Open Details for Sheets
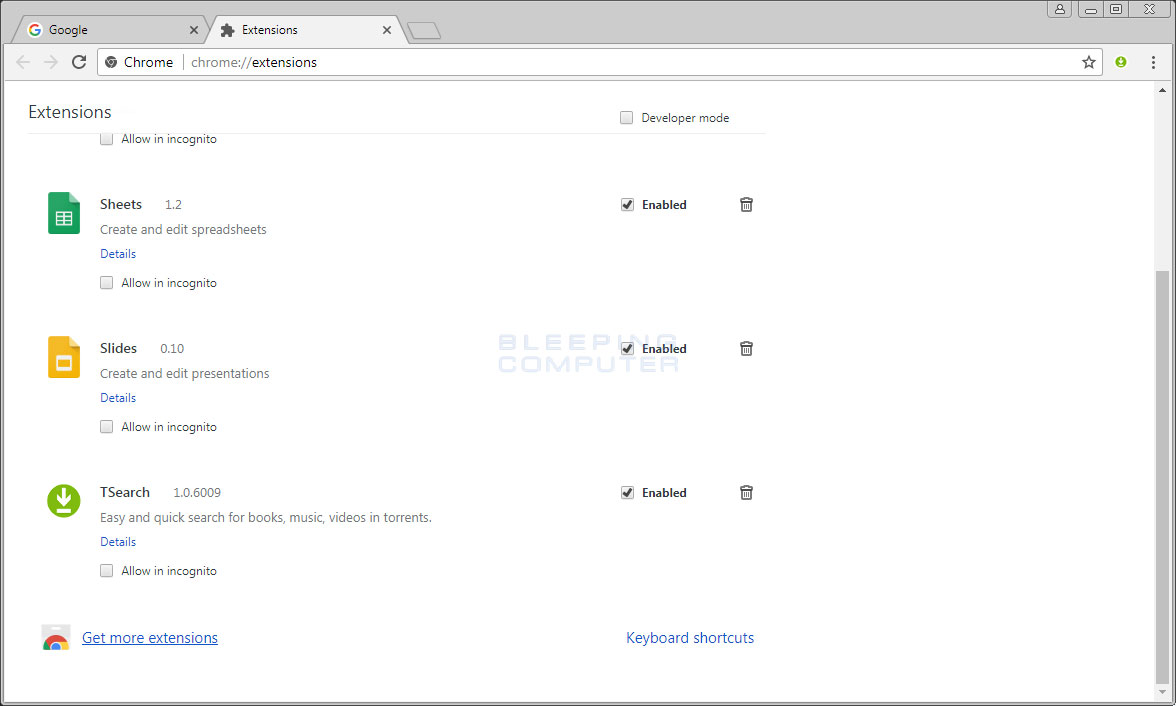Viewport: 1176px width, 706px height. (x=118, y=254)
